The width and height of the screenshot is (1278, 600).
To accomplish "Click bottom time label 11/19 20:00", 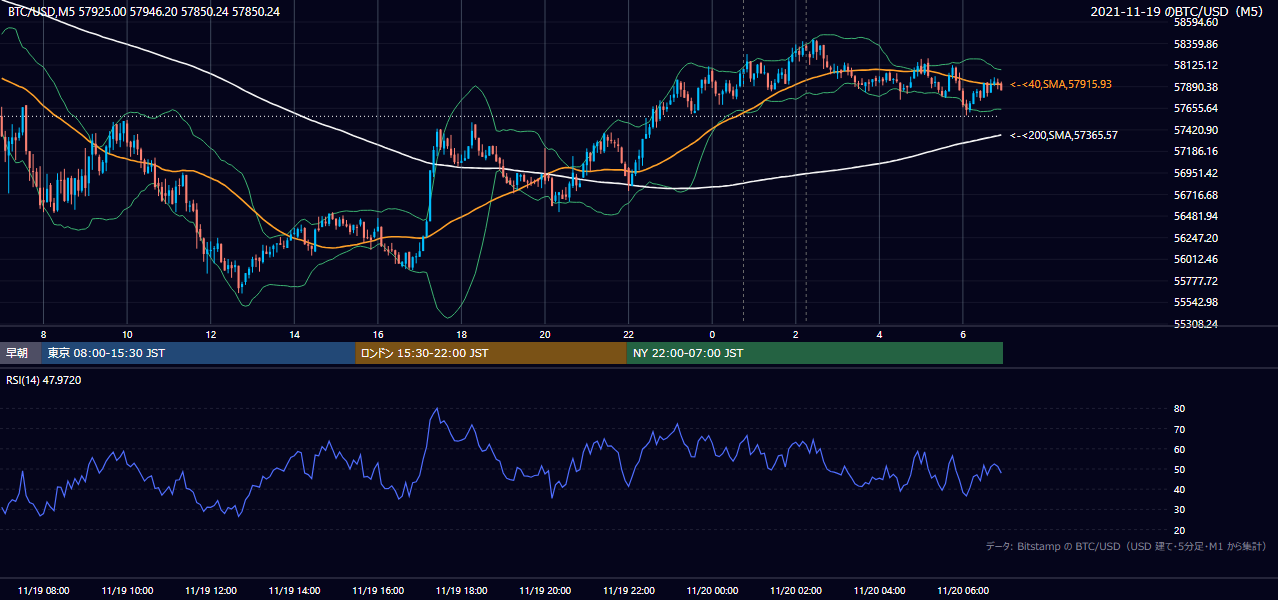I will click(x=545, y=591).
